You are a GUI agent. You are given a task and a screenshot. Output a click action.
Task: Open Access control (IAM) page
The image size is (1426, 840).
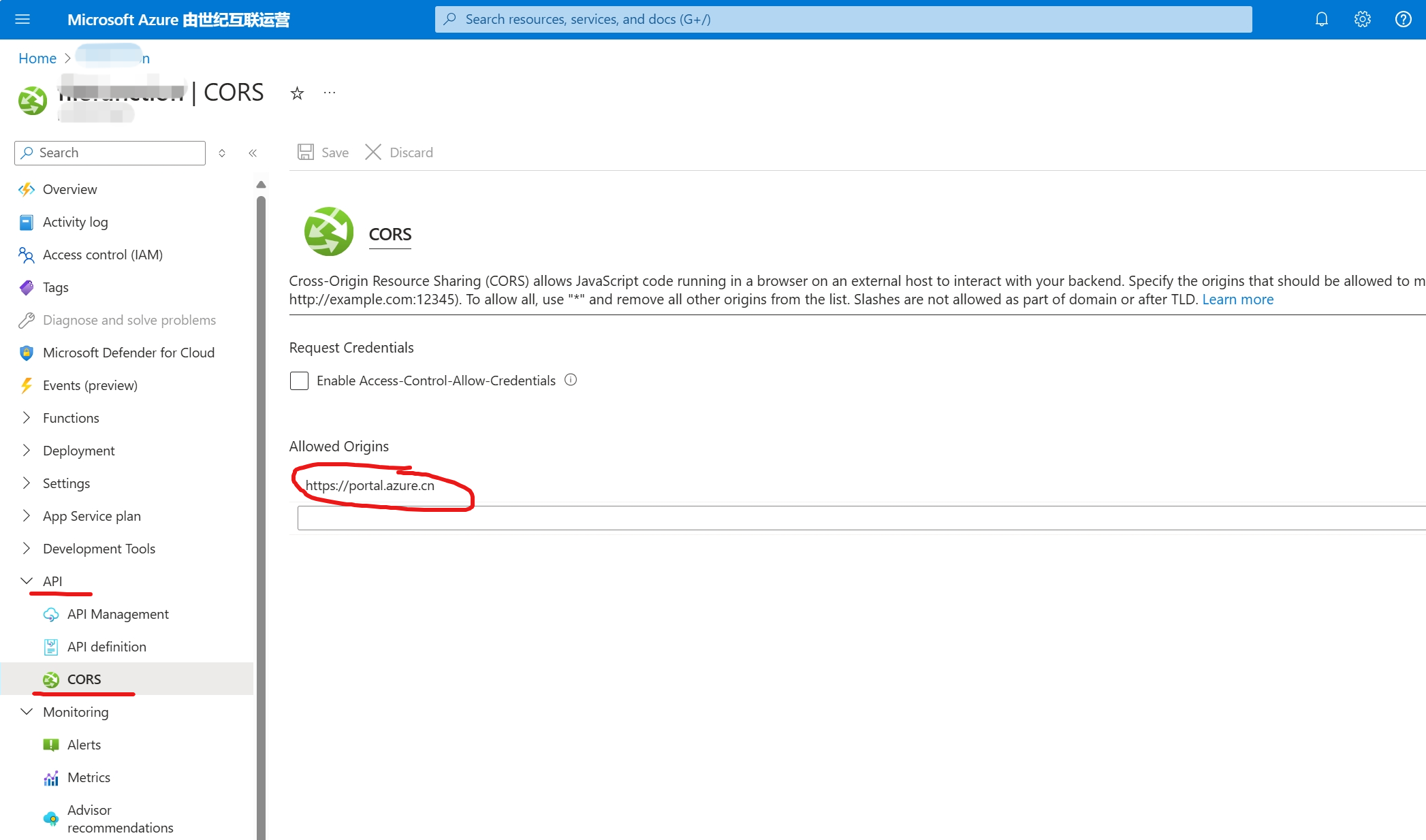(x=102, y=255)
